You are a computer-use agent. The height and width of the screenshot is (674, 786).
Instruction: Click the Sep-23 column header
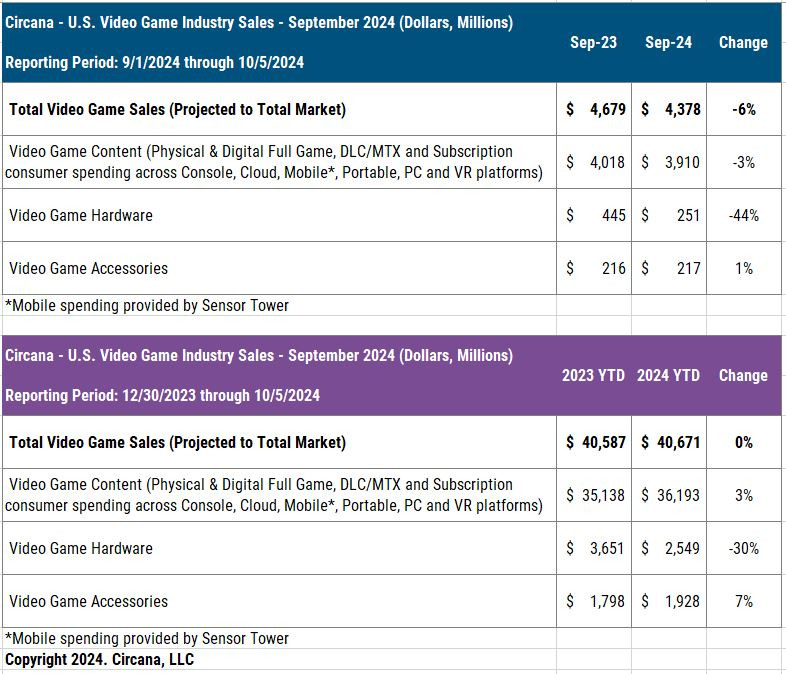593,43
